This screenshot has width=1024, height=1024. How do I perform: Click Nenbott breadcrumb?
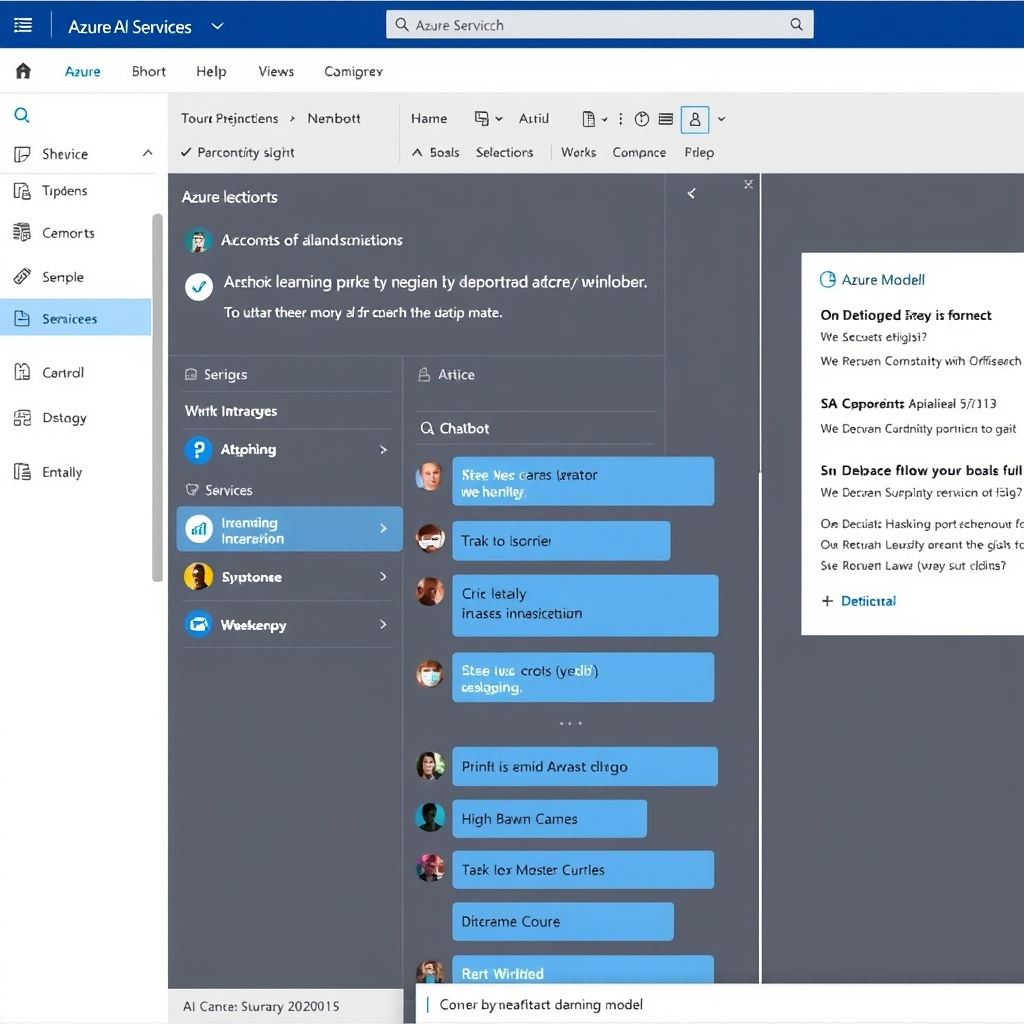click(334, 118)
